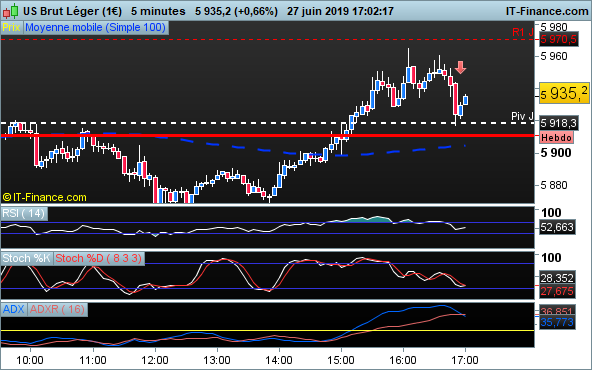Click the header price 5 935,2 (+0,66%)
Image resolution: width=592 pixels, height=370 pixels.
(236, 11)
